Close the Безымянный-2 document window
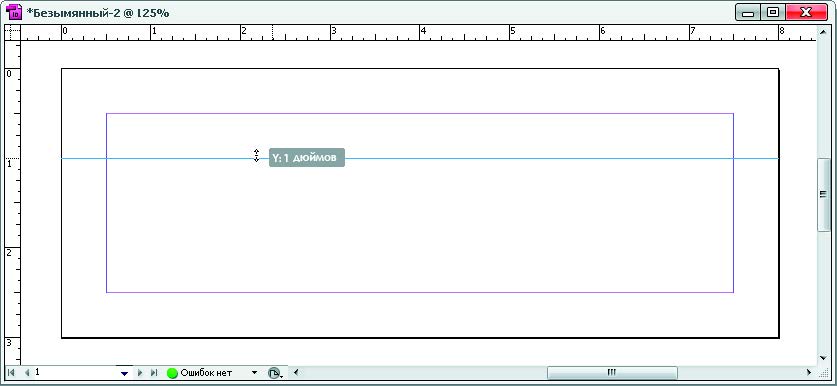This screenshot has width=837, height=386. [806, 12]
